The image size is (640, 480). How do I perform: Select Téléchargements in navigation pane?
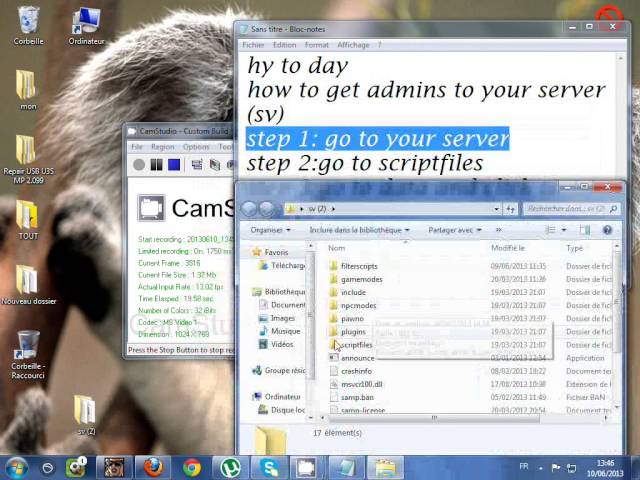pos(282,266)
